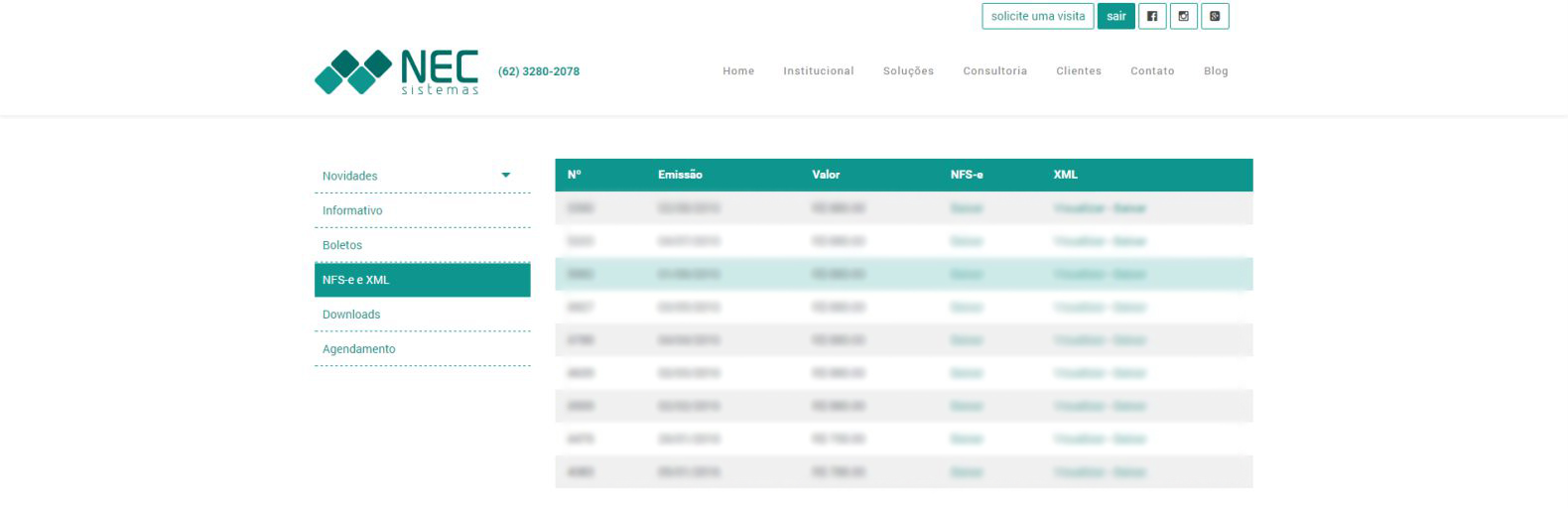Open the Soluções menu
This screenshot has width=1568, height=508.
[908, 71]
